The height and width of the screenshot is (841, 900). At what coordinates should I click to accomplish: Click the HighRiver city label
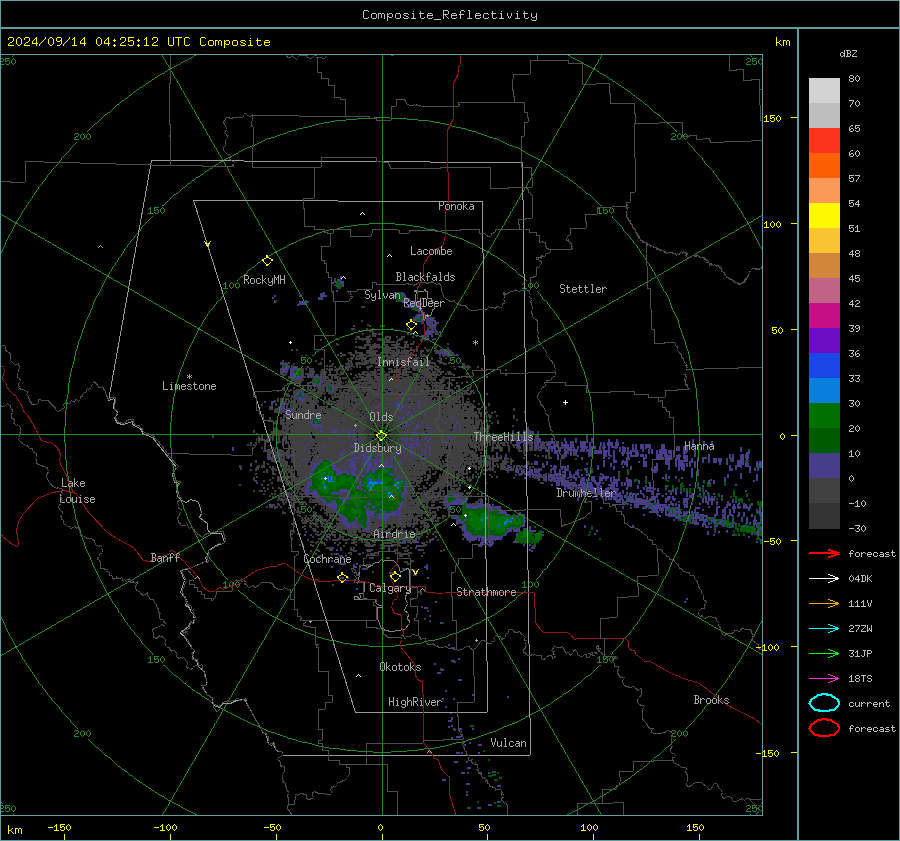(x=415, y=702)
